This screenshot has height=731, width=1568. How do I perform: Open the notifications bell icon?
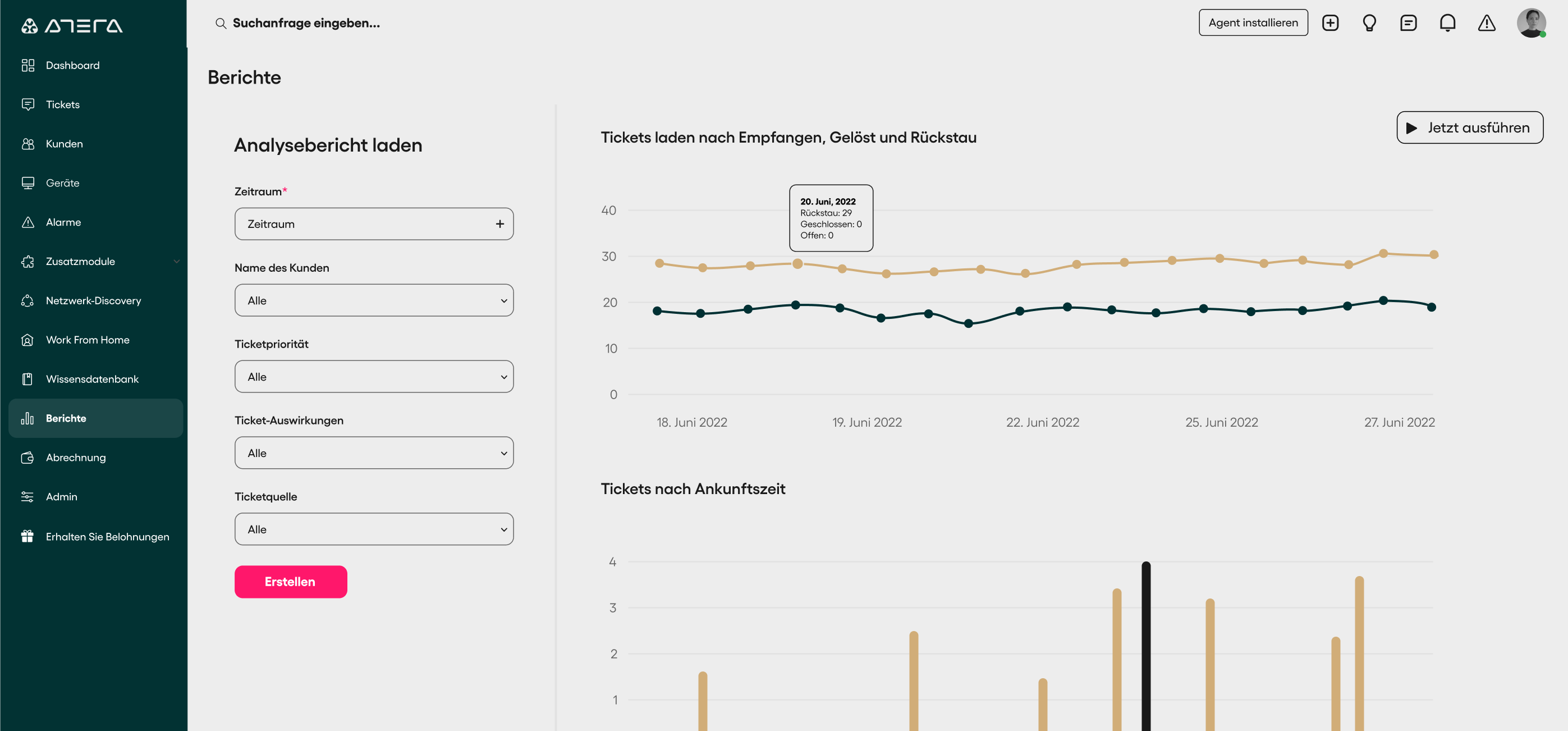pyautogui.click(x=1447, y=22)
